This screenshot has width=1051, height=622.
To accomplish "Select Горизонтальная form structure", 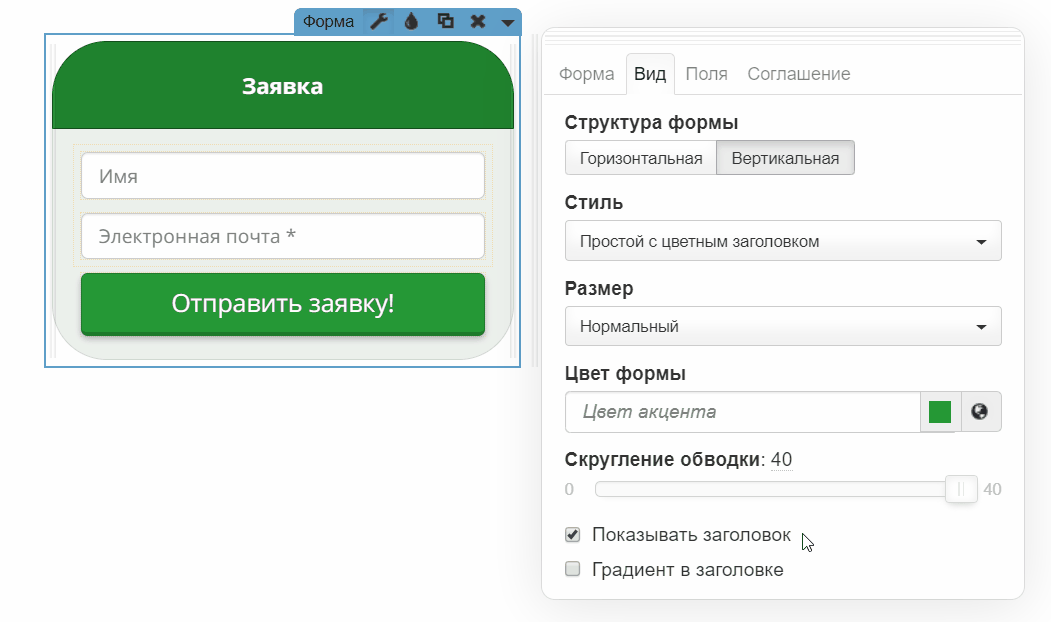I will point(641,158).
